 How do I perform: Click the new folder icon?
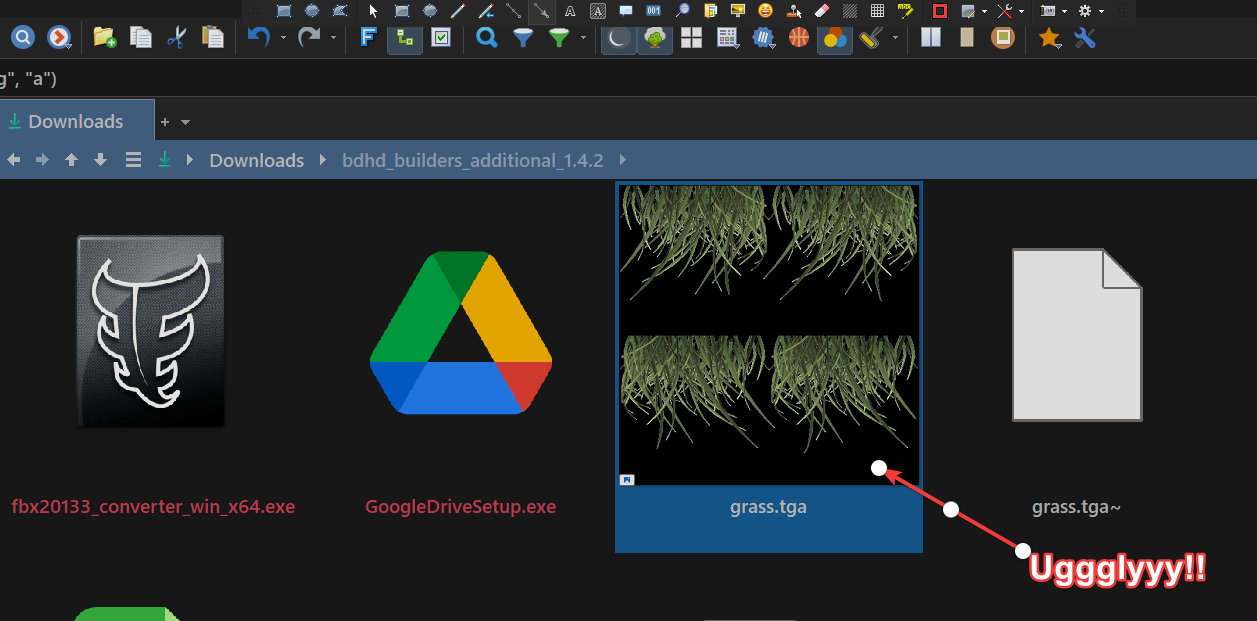pyautogui.click(x=104, y=38)
